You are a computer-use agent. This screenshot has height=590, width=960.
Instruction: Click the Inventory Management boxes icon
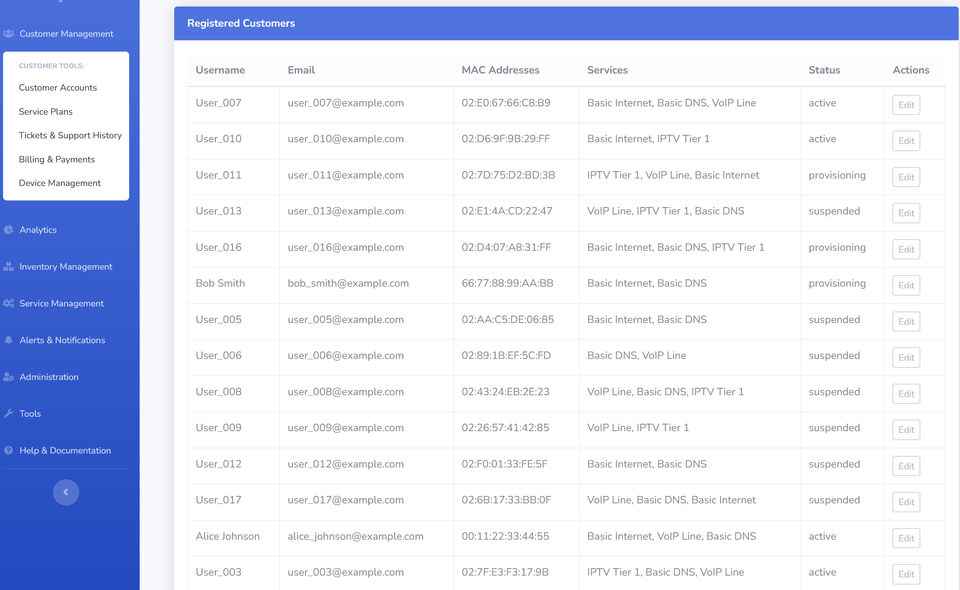9,267
